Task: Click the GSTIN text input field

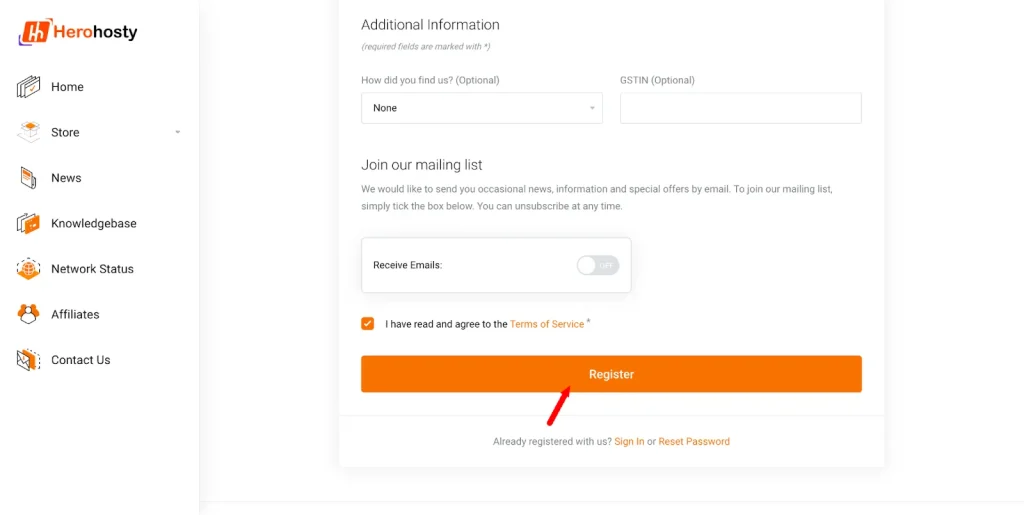Action: tap(740, 108)
